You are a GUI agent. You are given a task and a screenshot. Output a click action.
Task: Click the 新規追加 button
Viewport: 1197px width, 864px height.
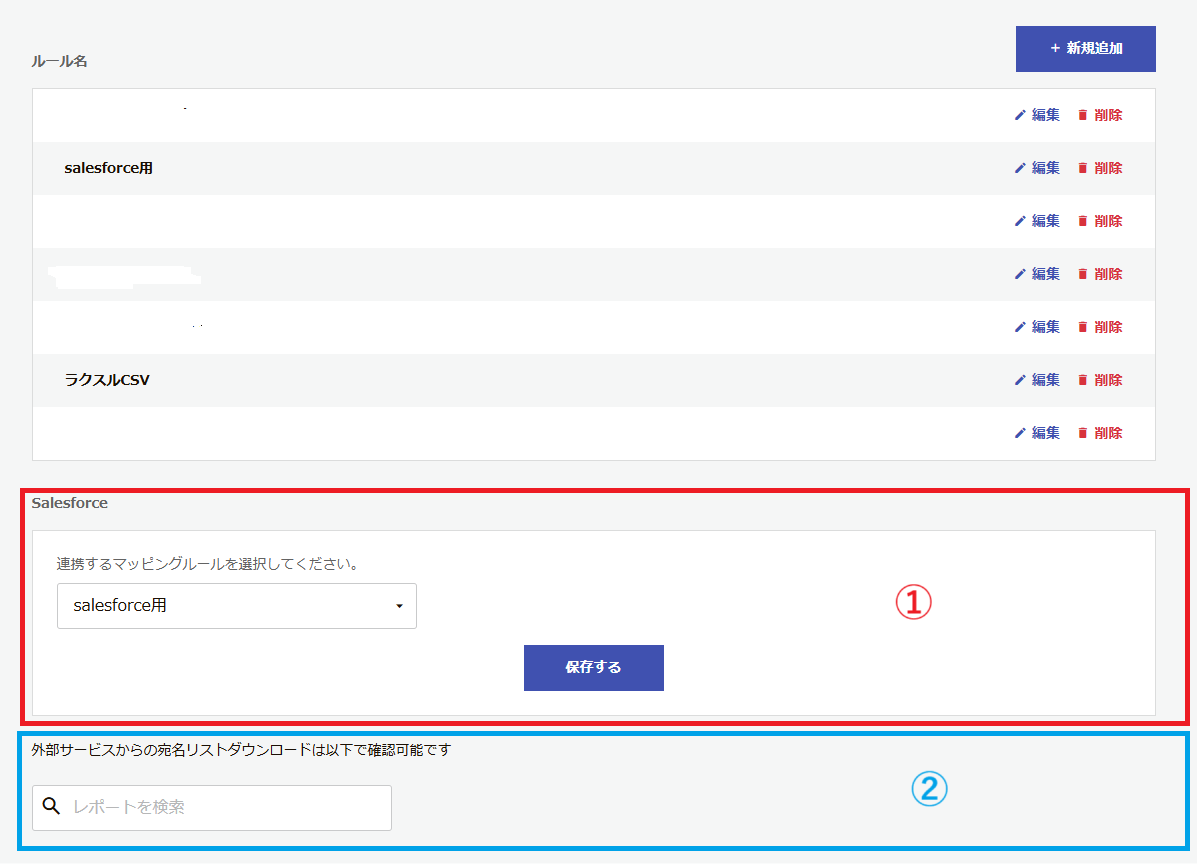coord(1086,49)
